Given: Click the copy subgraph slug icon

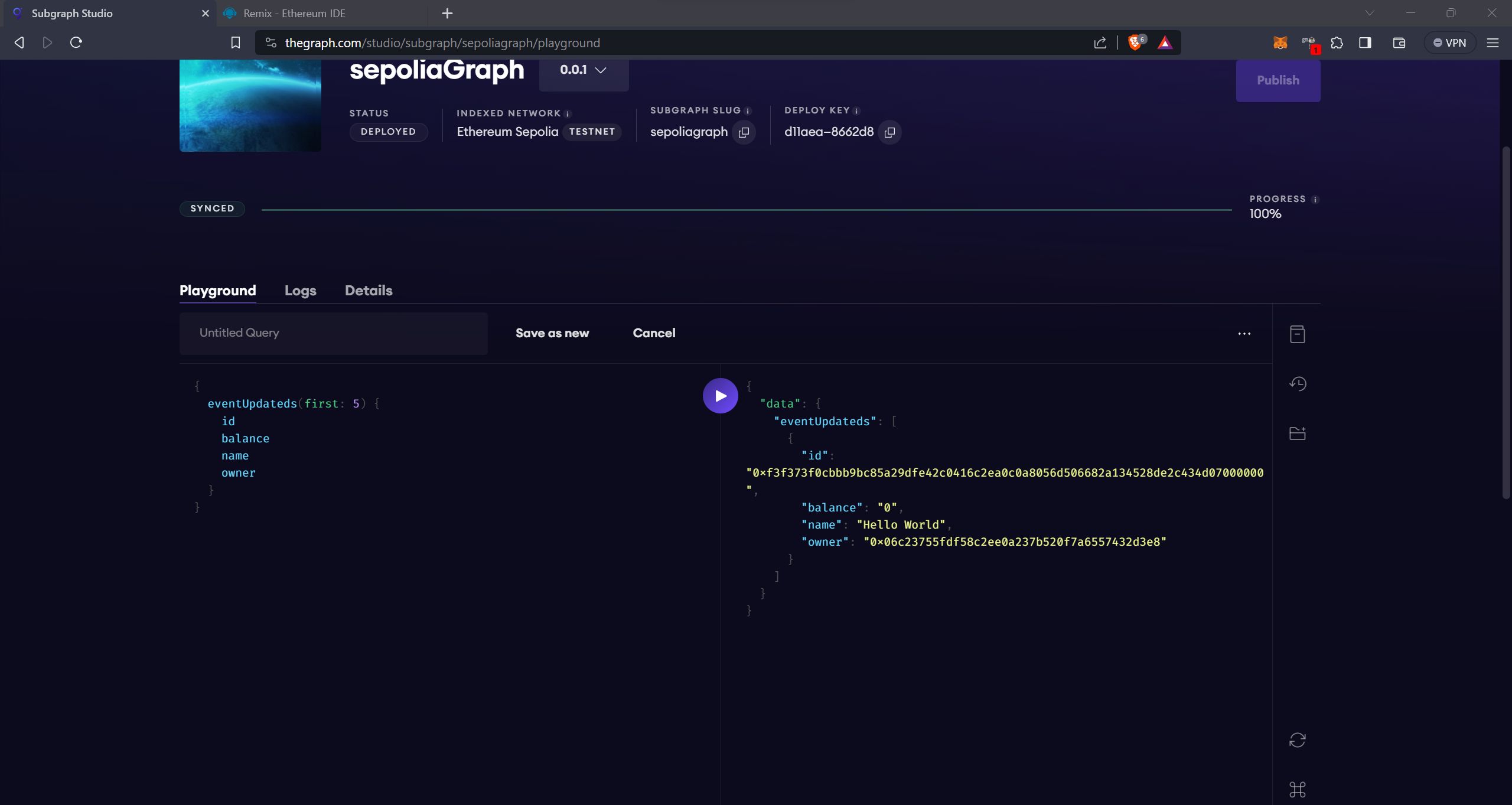Looking at the screenshot, I should click(x=744, y=132).
